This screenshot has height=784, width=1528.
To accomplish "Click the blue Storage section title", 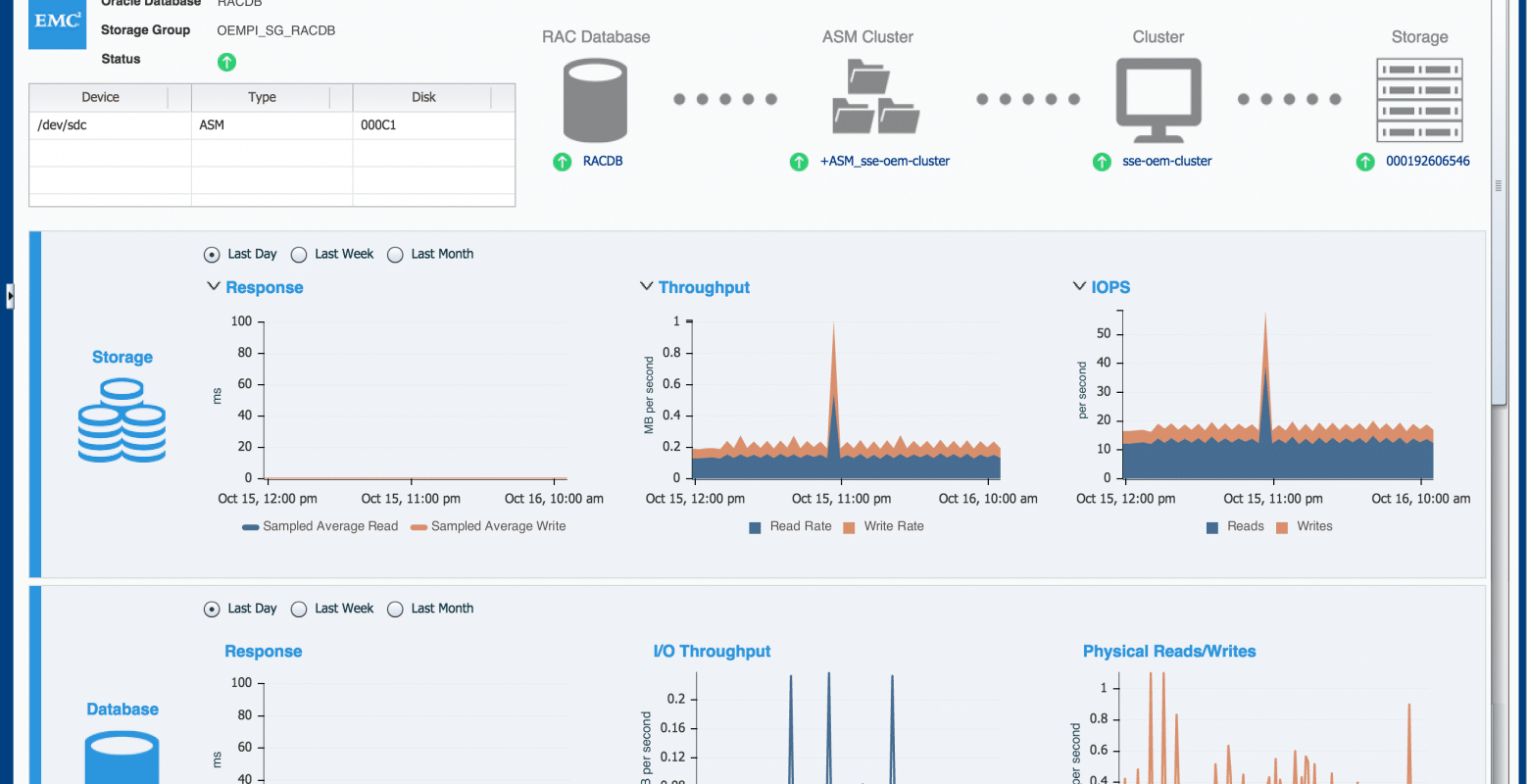I will click(x=123, y=358).
